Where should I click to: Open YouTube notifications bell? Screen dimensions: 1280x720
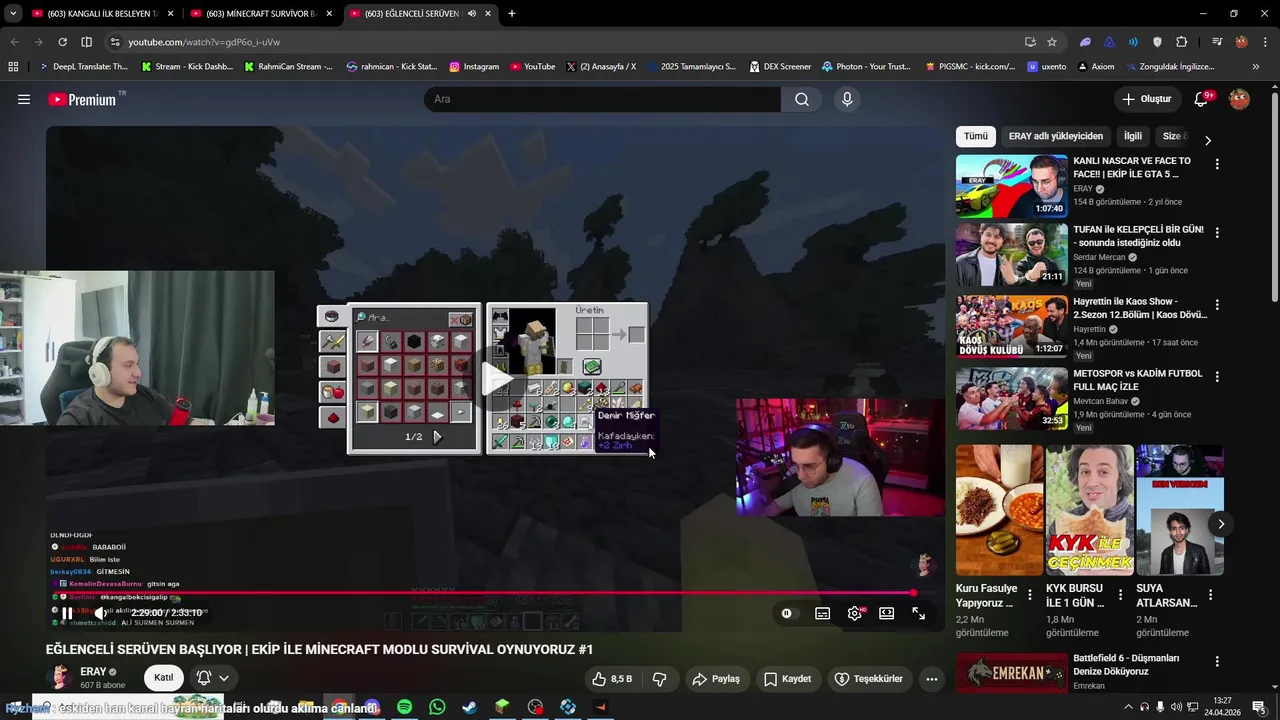click(1202, 99)
